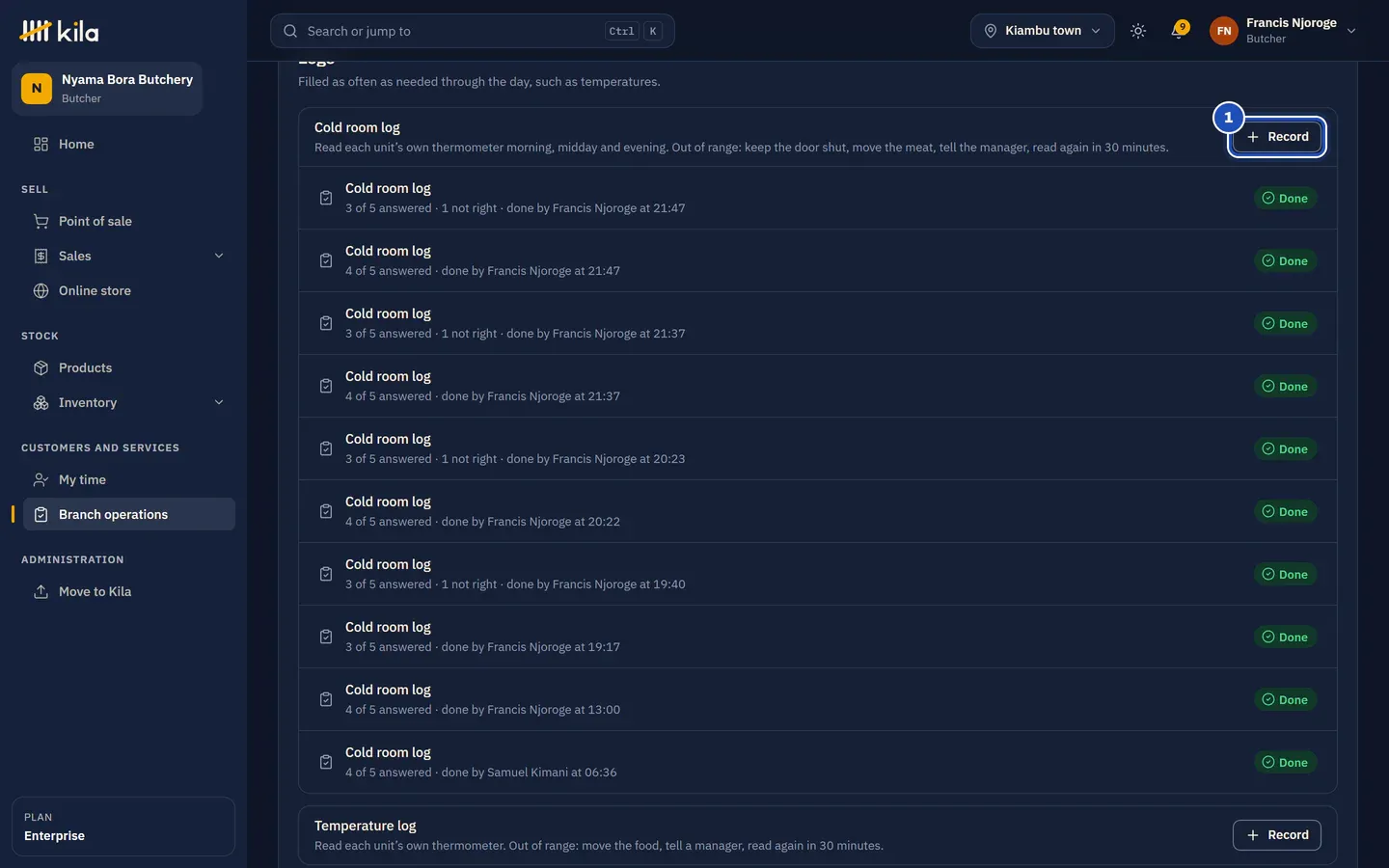1389x868 pixels.
Task: Click the FN user avatar
Action: pos(1224,31)
